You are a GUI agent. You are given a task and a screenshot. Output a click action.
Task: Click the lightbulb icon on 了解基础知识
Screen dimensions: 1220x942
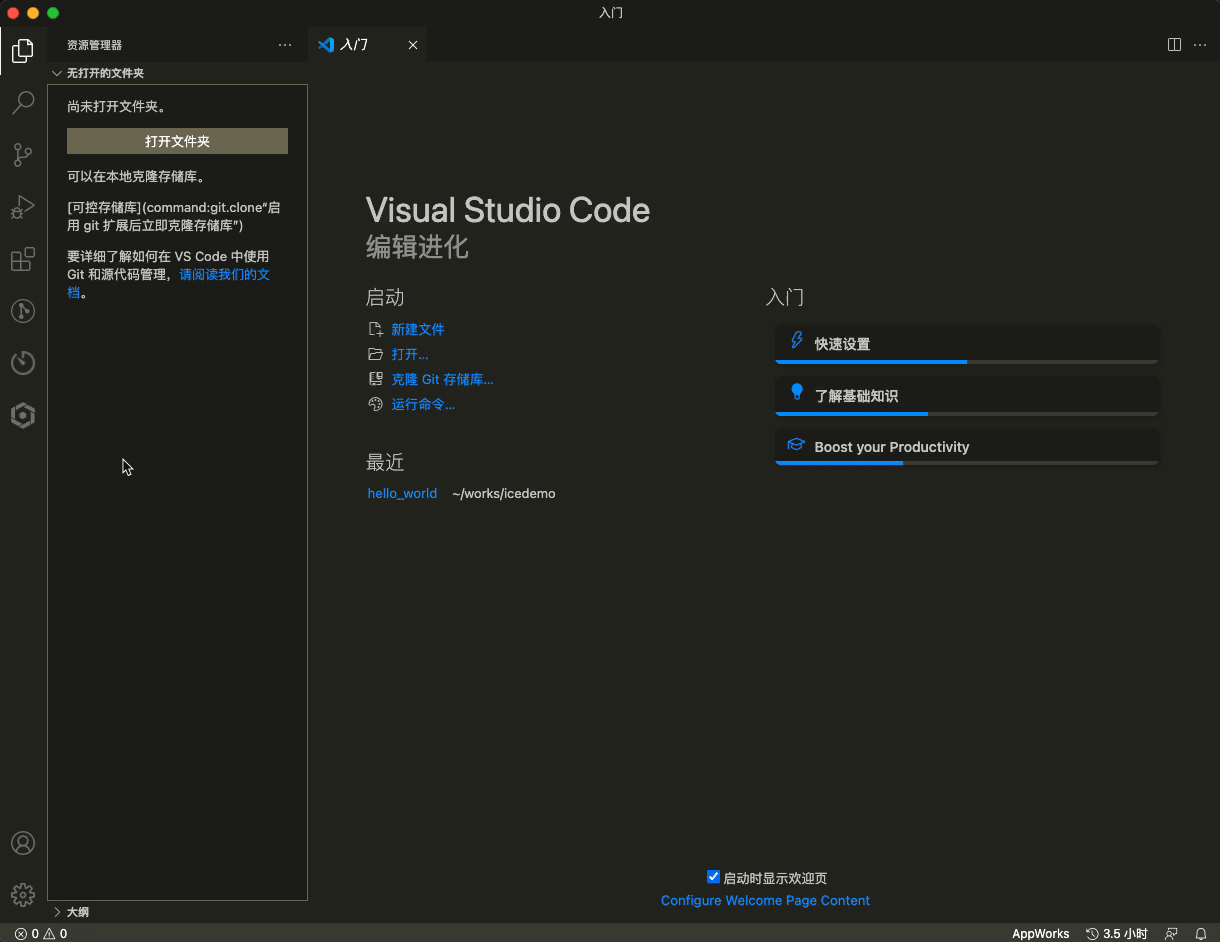tap(797, 392)
